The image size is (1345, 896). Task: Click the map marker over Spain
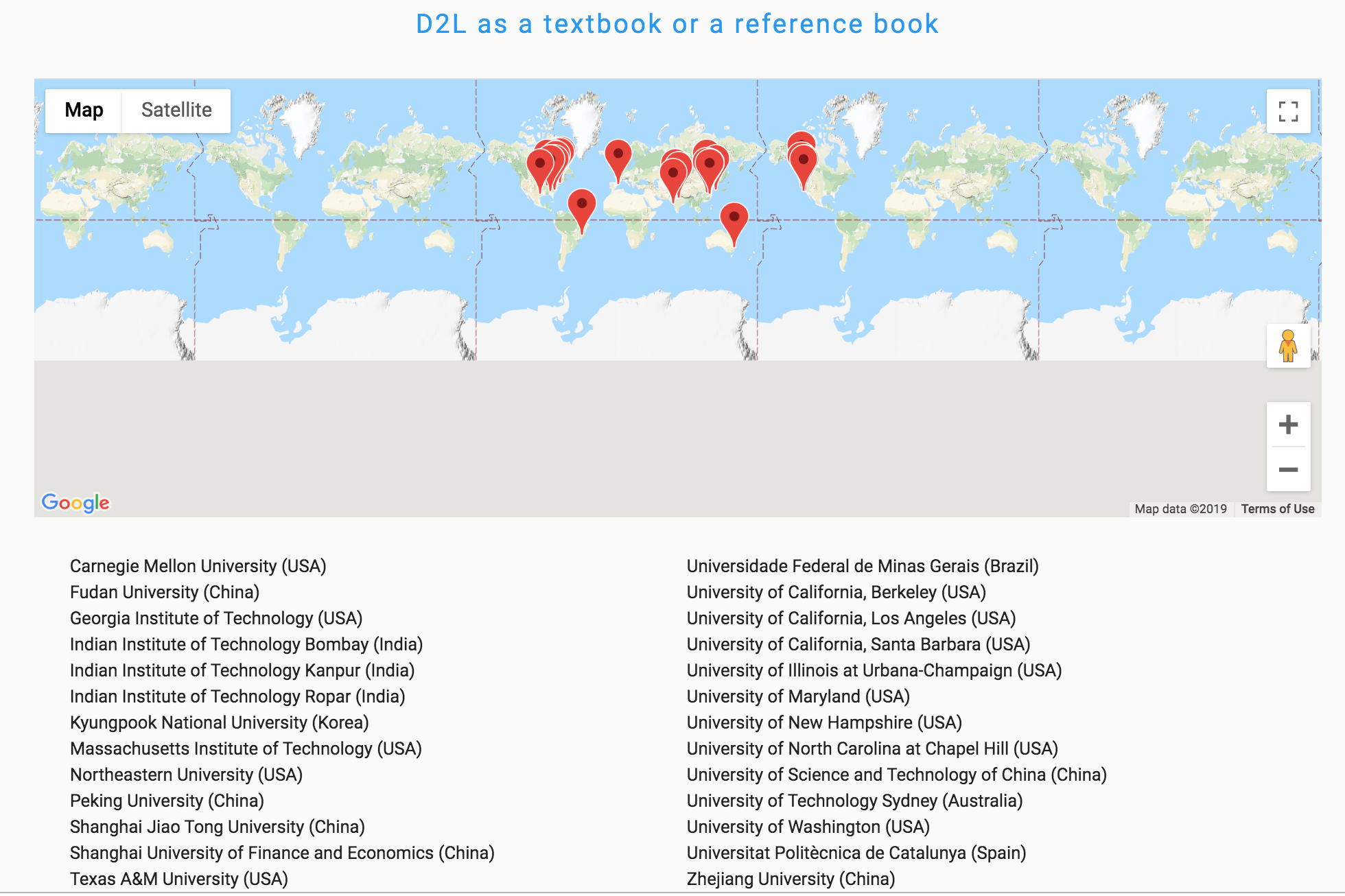click(618, 156)
